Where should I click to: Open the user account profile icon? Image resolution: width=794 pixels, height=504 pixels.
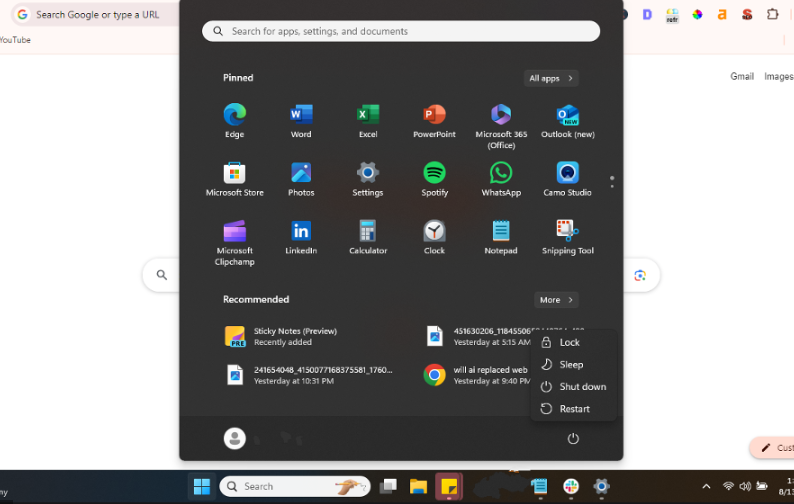(x=234, y=439)
